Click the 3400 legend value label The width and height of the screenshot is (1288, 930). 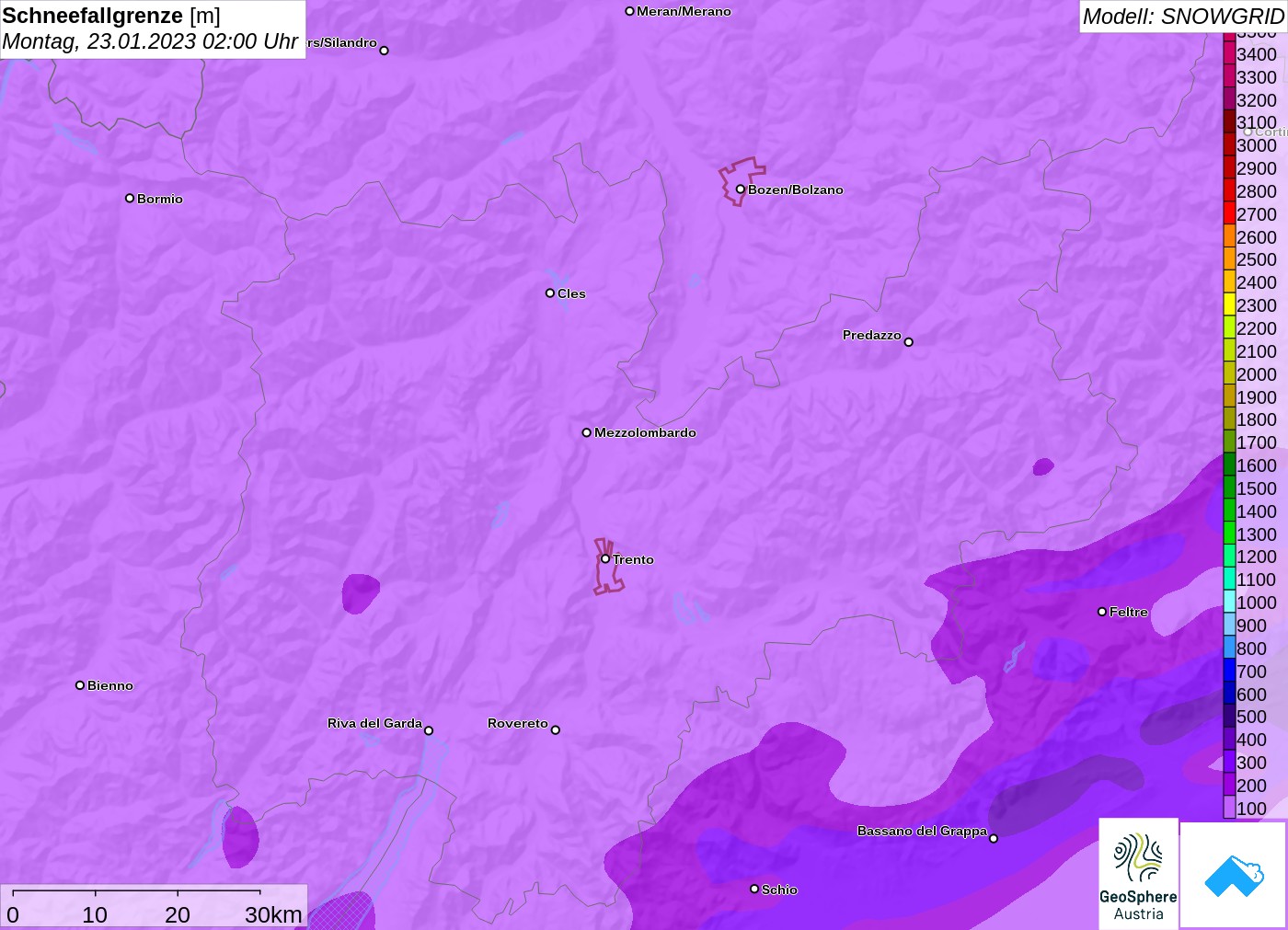[1257, 54]
